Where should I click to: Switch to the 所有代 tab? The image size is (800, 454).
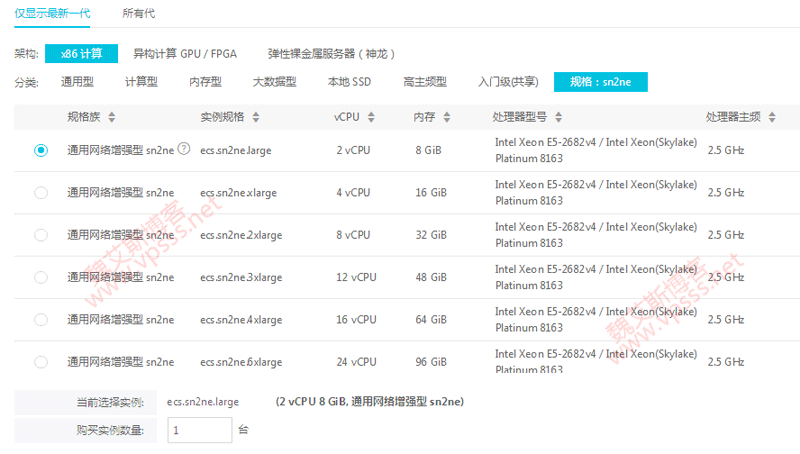pos(138,13)
